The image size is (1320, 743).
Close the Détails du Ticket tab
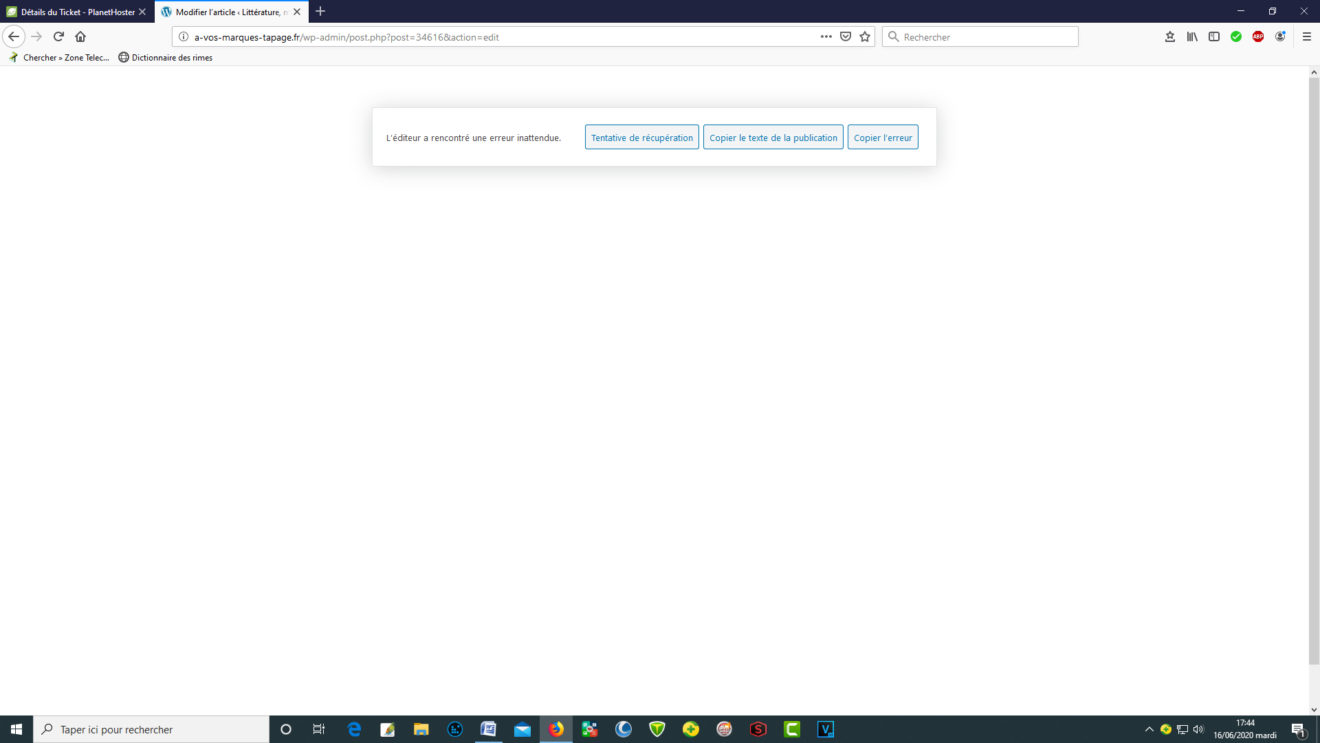142,11
